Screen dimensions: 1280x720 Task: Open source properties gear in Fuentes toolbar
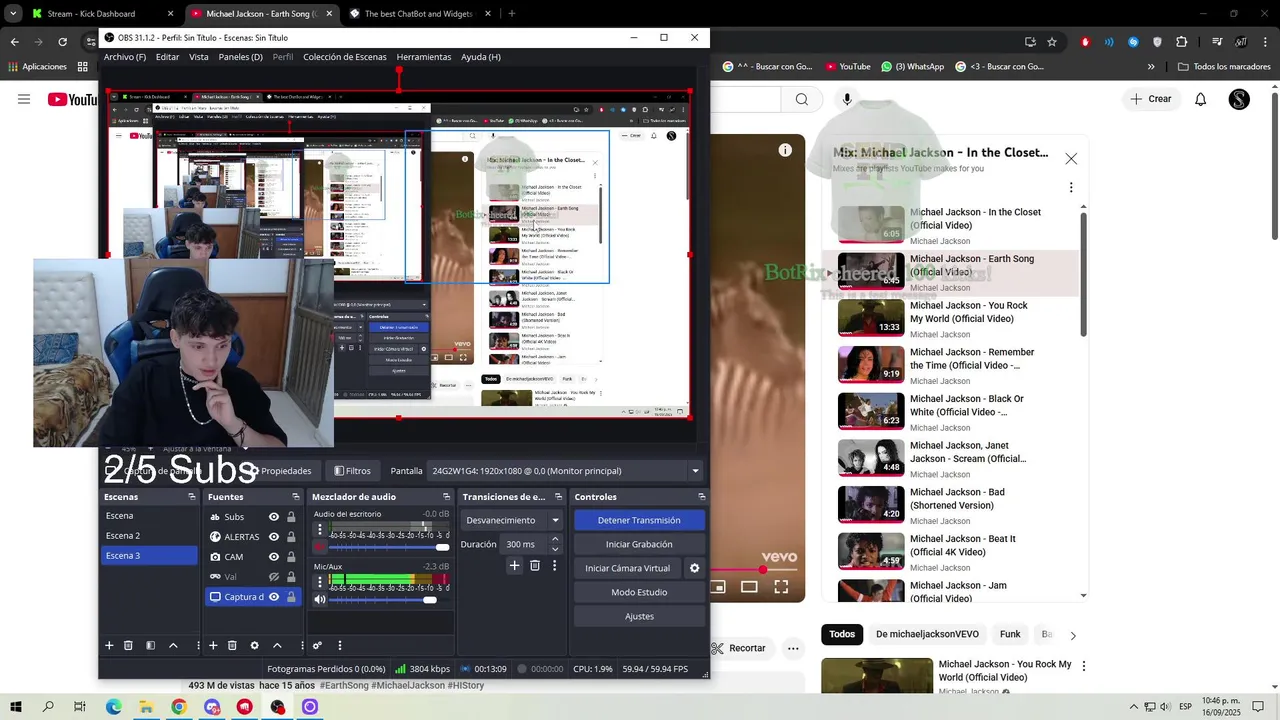[x=254, y=645]
